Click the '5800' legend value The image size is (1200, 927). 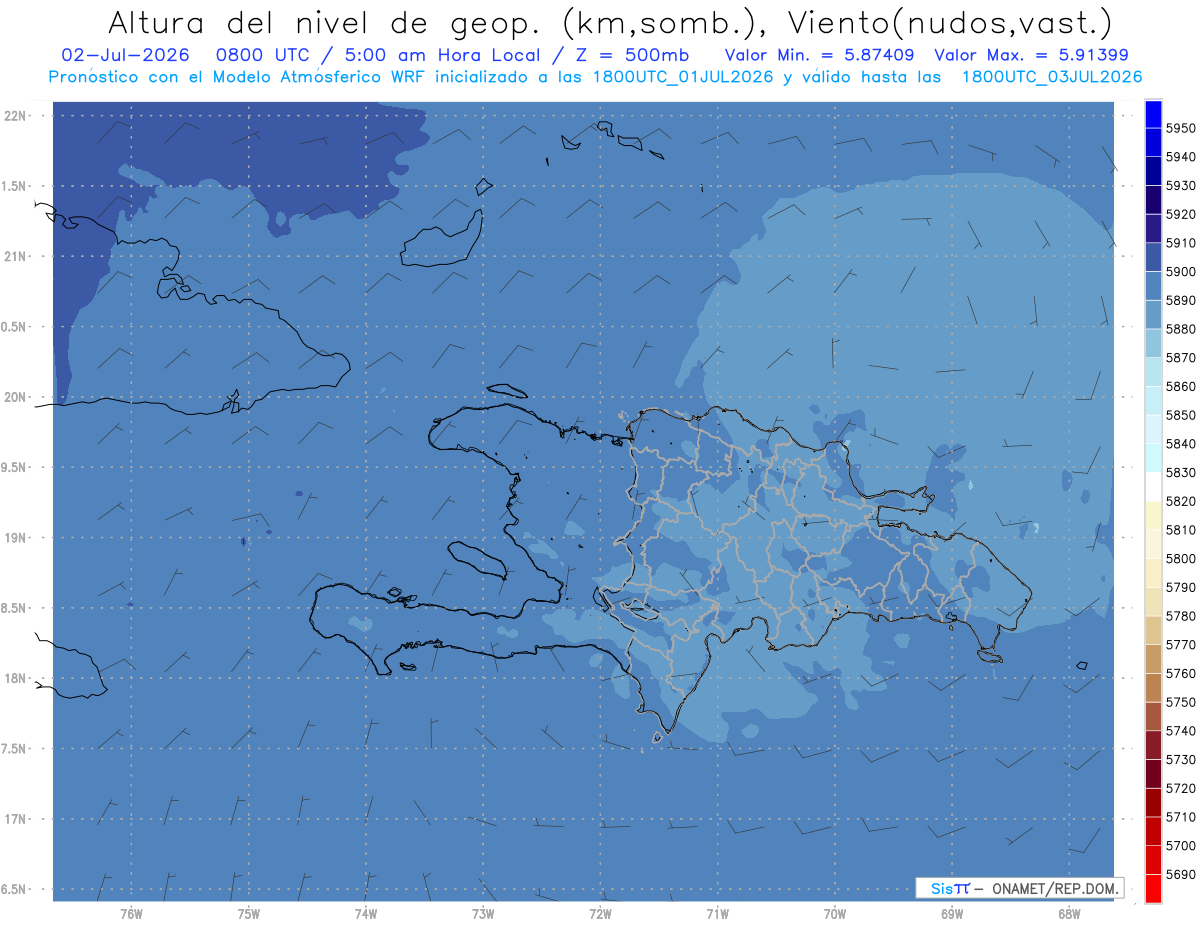(x=1180, y=558)
